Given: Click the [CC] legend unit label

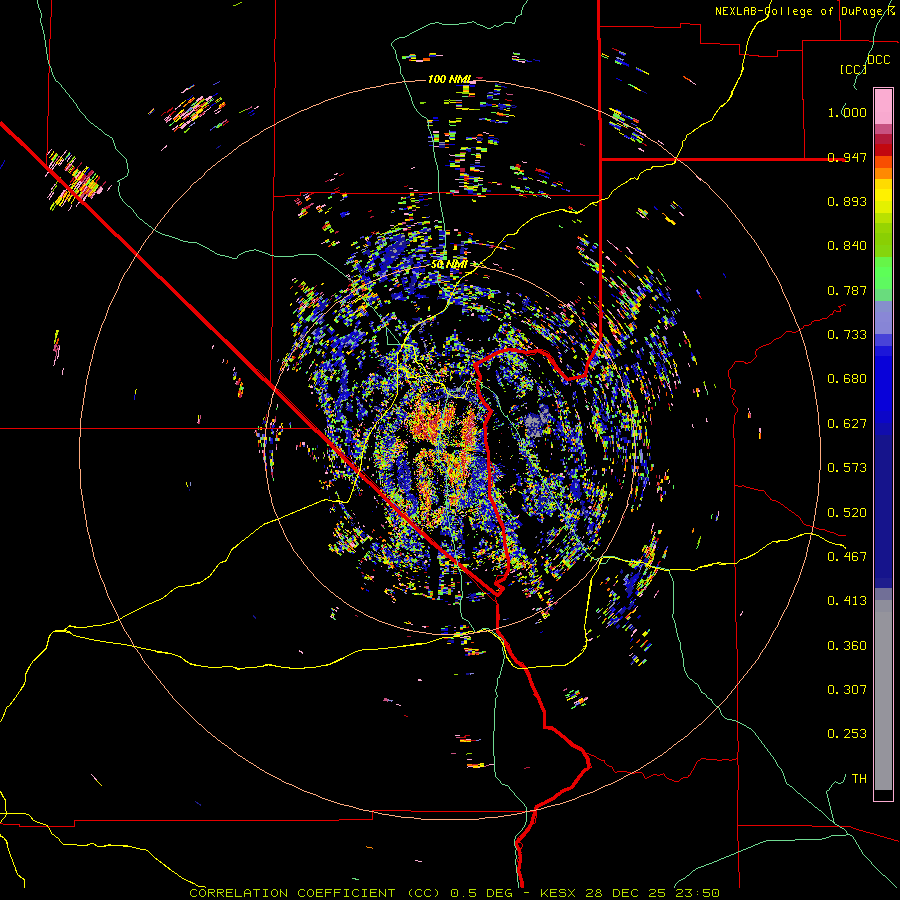Looking at the screenshot, I should pos(853,69).
